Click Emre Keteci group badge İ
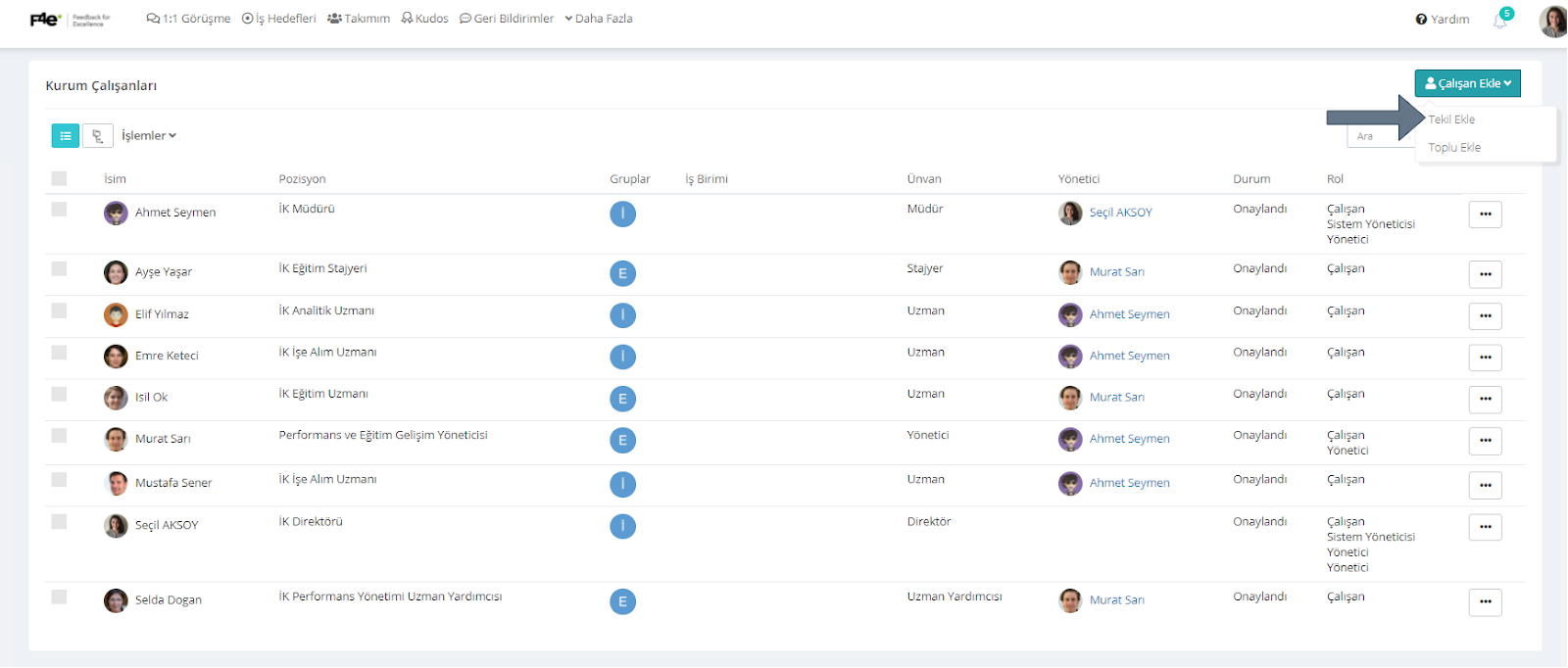Viewport: 1568px width, 668px height. 622,357
